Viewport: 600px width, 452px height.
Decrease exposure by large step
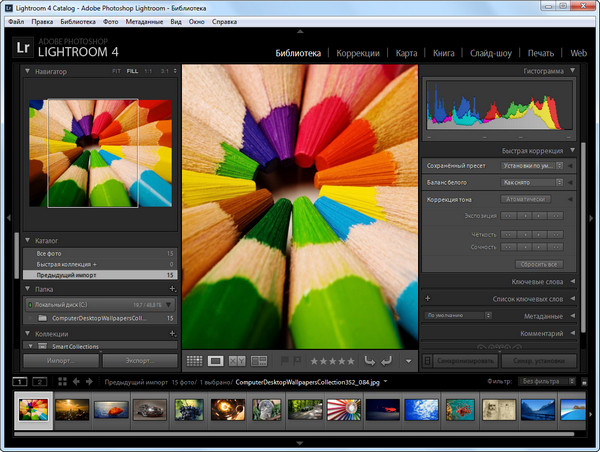[x=508, y=216]
